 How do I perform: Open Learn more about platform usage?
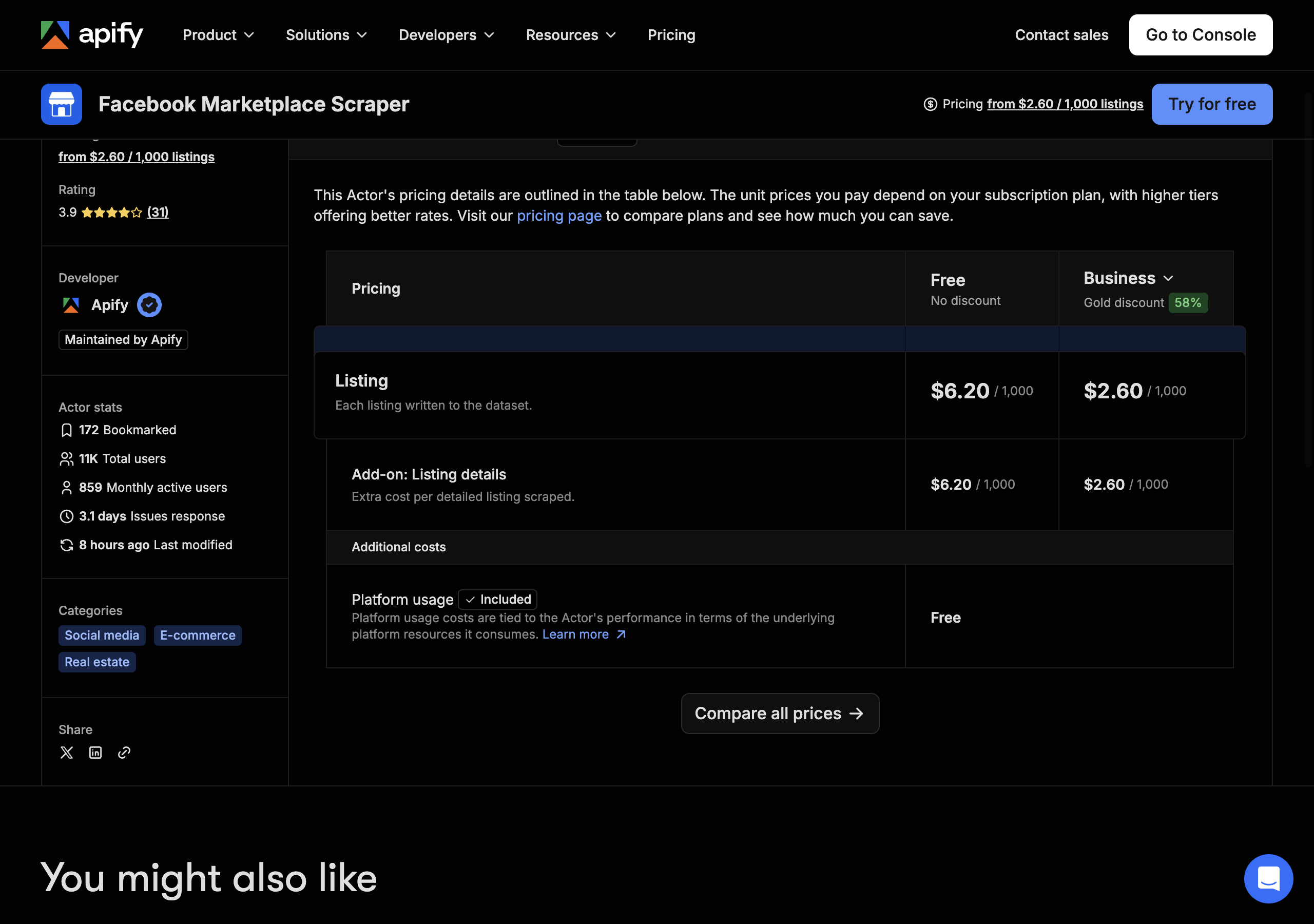pyautogui.click(x=584, y=634)
